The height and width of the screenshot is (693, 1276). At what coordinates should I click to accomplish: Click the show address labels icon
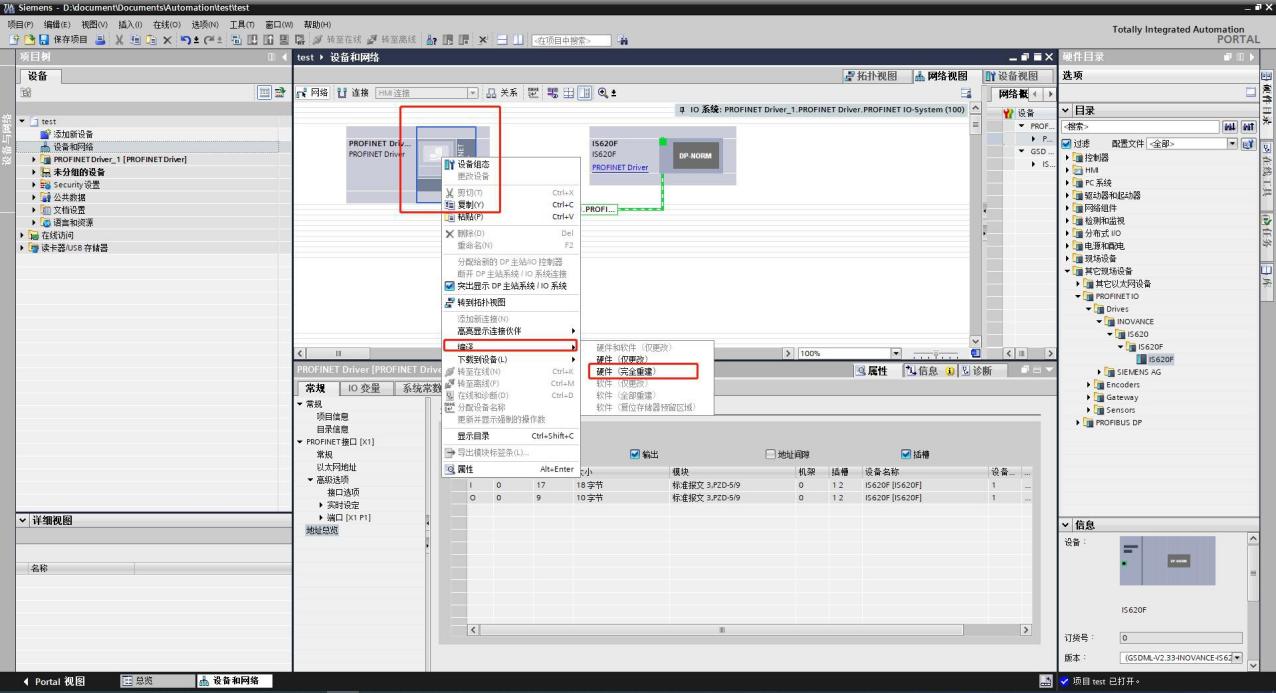pyautogui.click(x=552, y=92)
